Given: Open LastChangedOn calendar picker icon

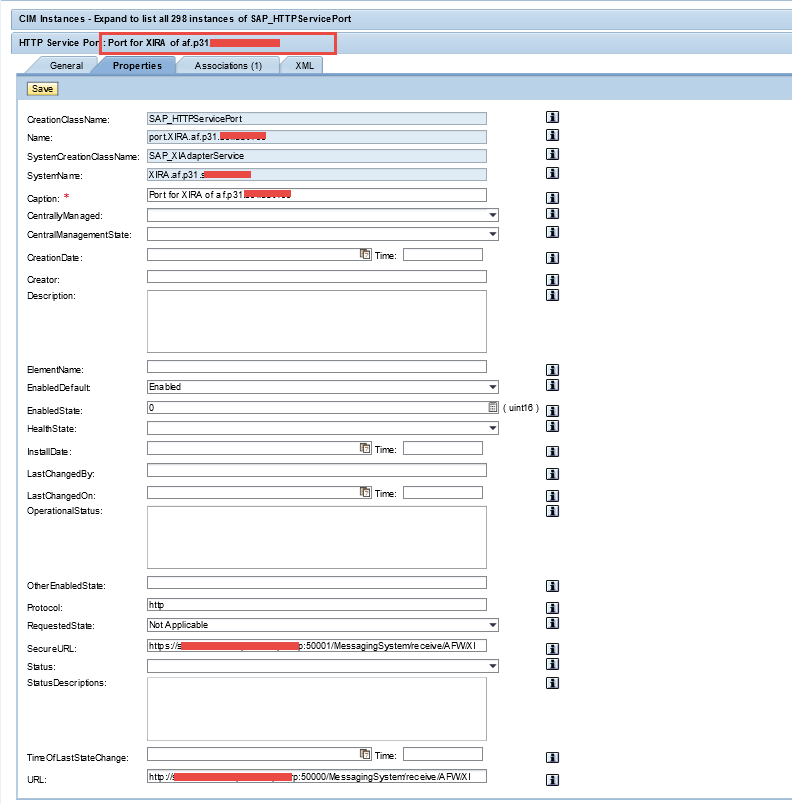Looking at the screenshot, I should (x=365, y=492).
